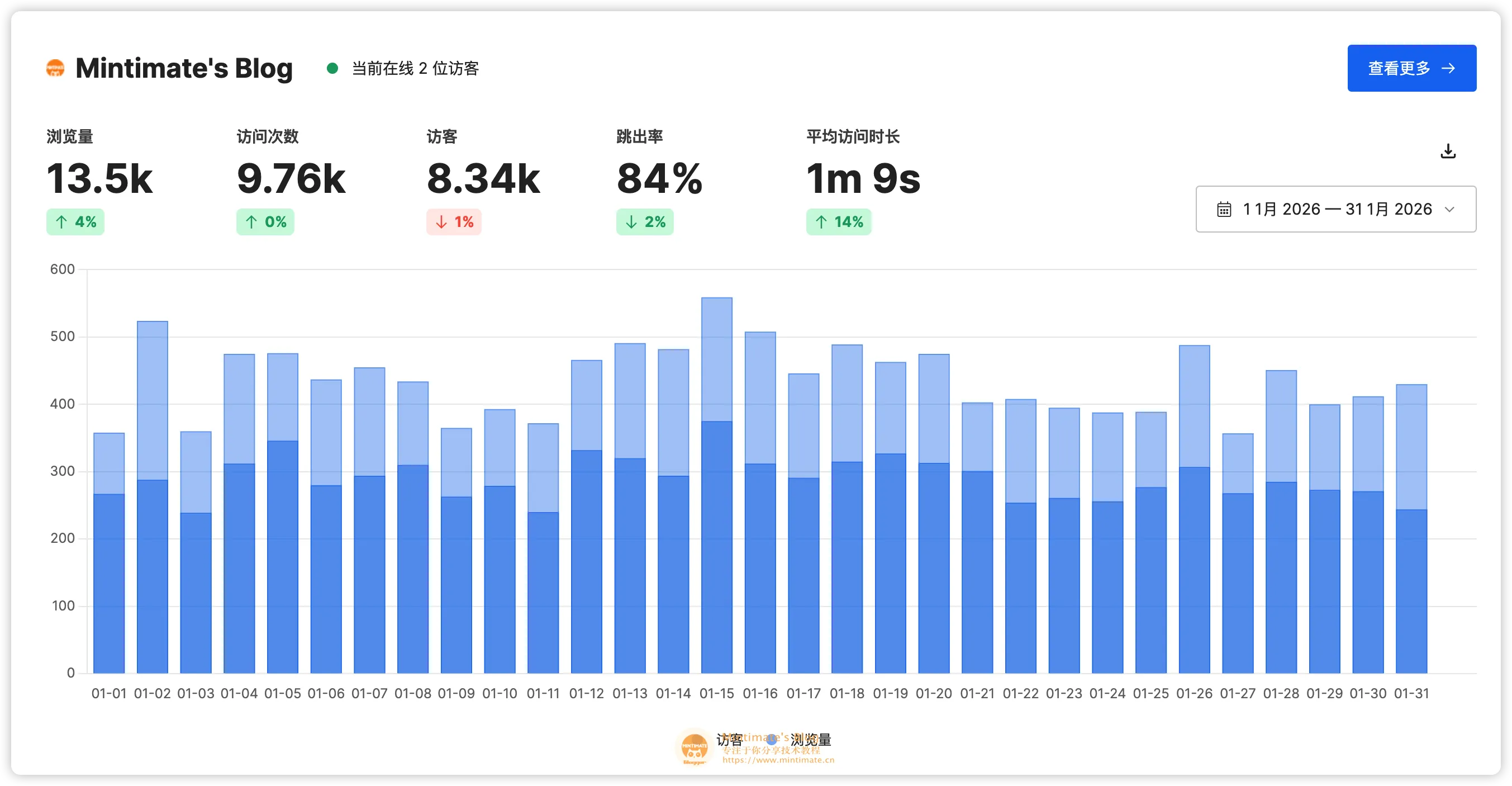Click the 当前在线 2 位访客 text
The width and height of the screenshot is (1512, 786).
click(415, 69)
